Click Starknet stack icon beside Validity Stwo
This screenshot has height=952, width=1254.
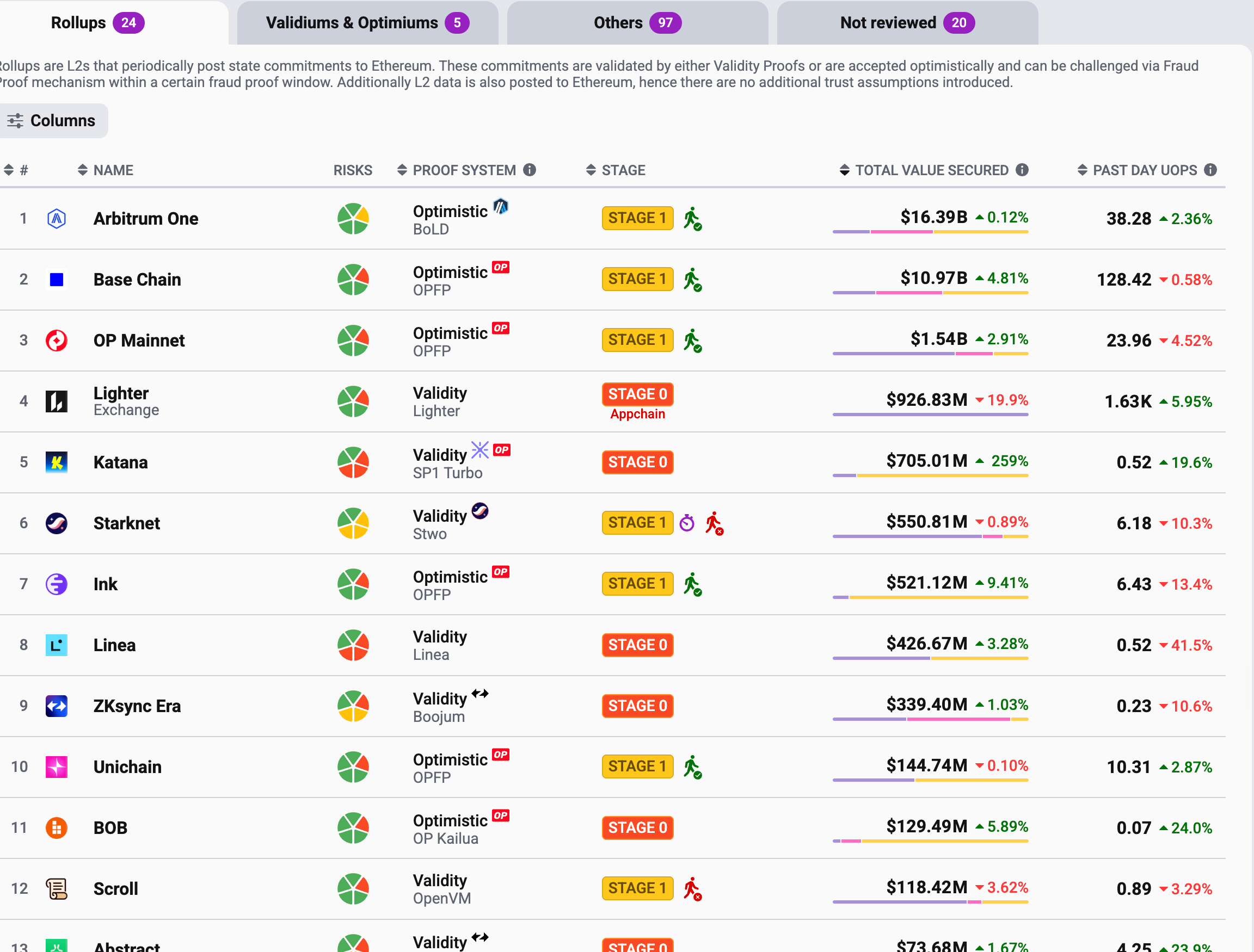click(480, 511)
